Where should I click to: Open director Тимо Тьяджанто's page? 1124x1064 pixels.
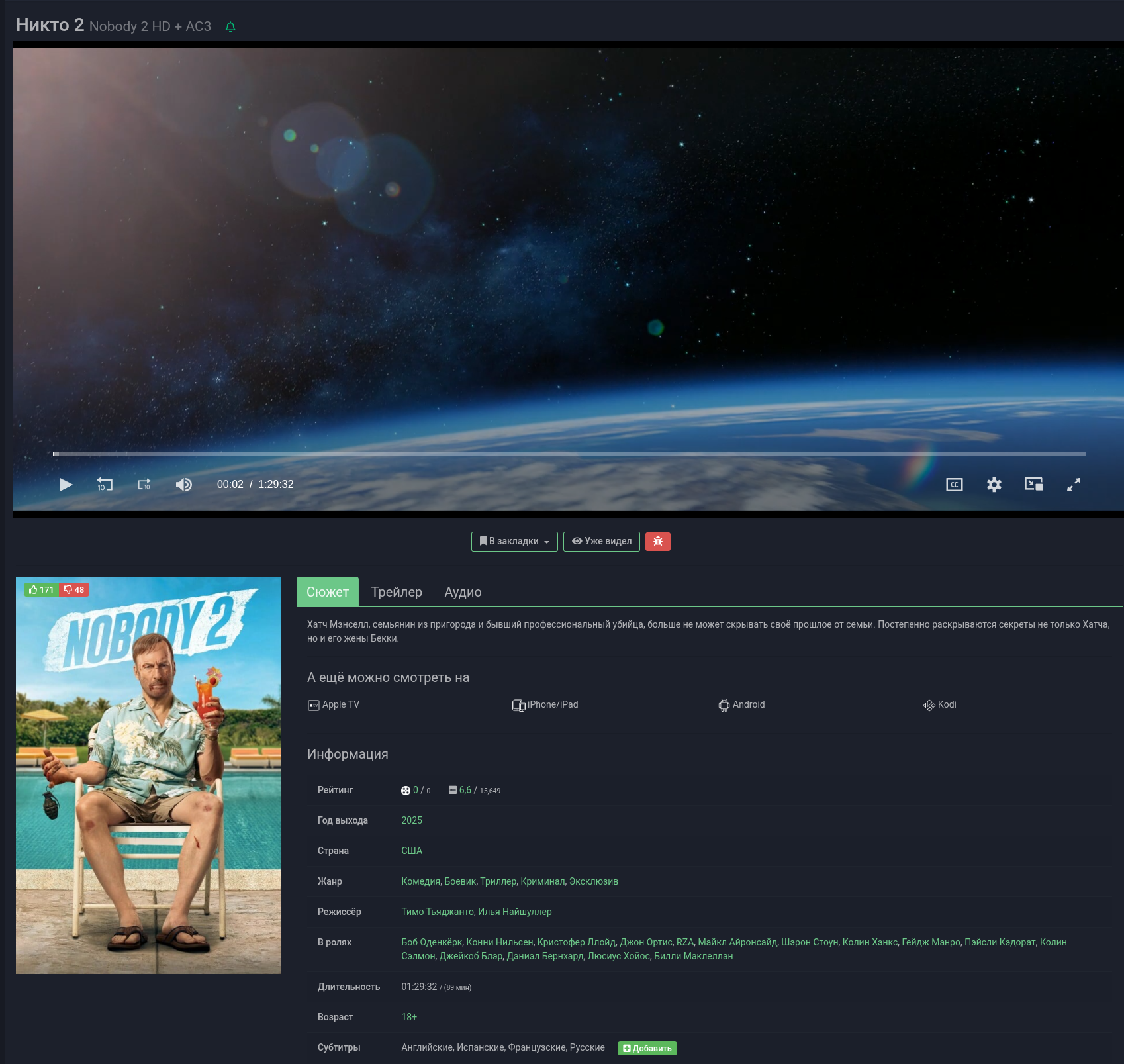[438, 912]
